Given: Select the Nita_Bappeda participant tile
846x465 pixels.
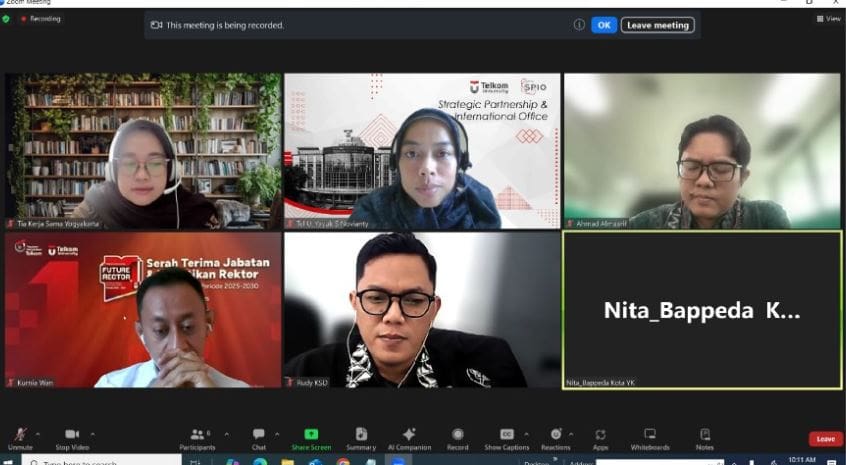Looking at the screenshot, I should point(702,310).
